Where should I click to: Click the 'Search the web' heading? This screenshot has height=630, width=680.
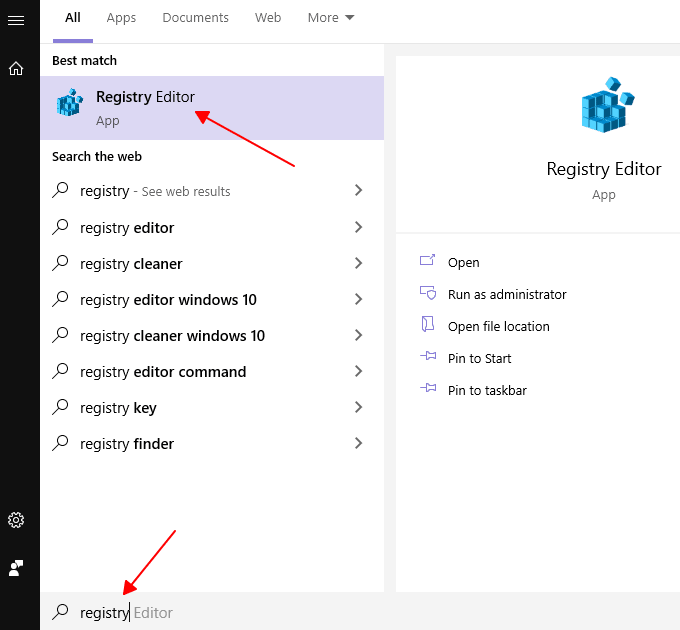pos(97,157)
